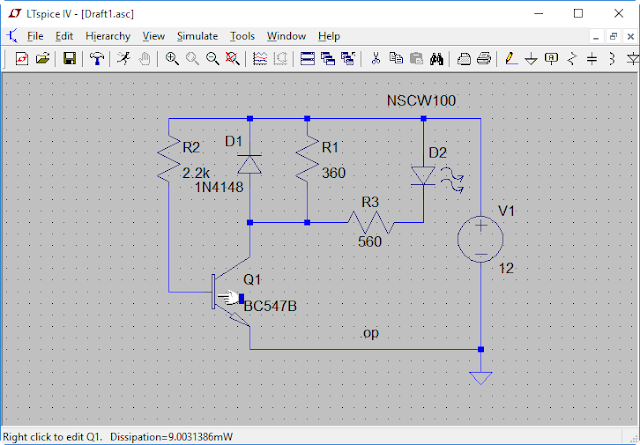Click the Close All Windows icon
The height and width of the screenshot is (445, 640).
(x=348, y=59)
